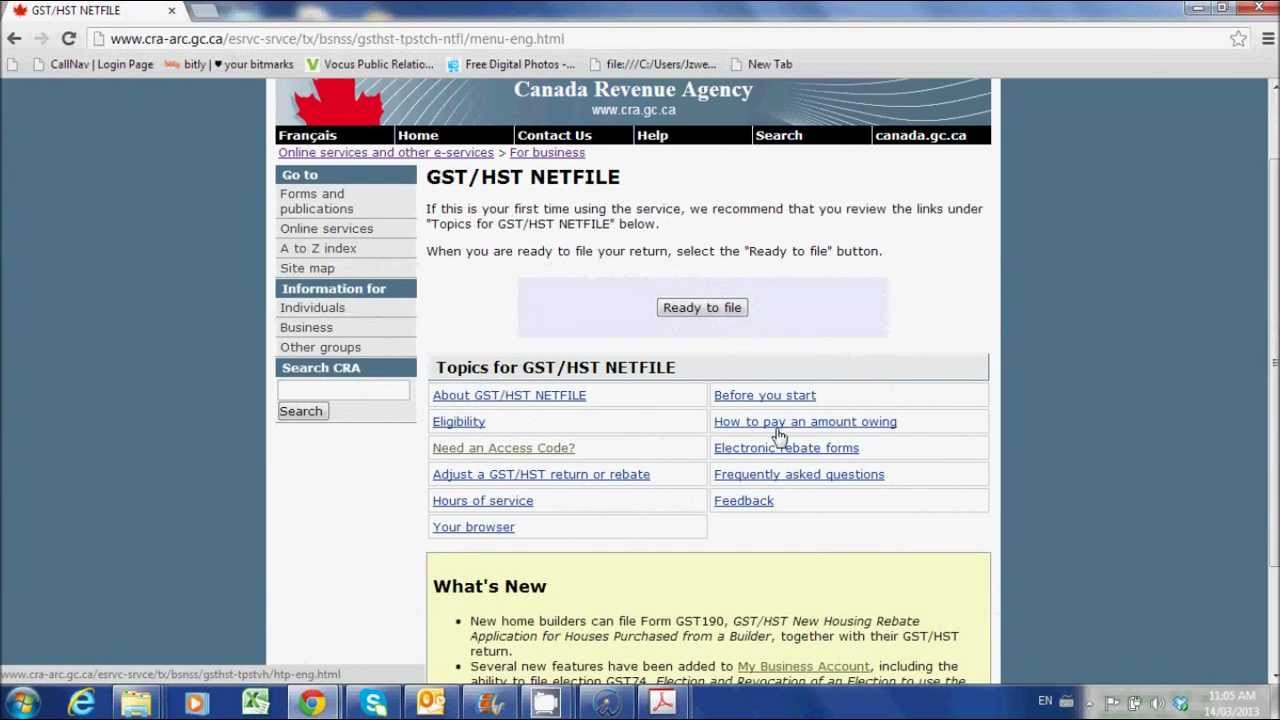Screen dimensions: 1280x720
Task: Open the Search menu item
Action: click(778, 135)
